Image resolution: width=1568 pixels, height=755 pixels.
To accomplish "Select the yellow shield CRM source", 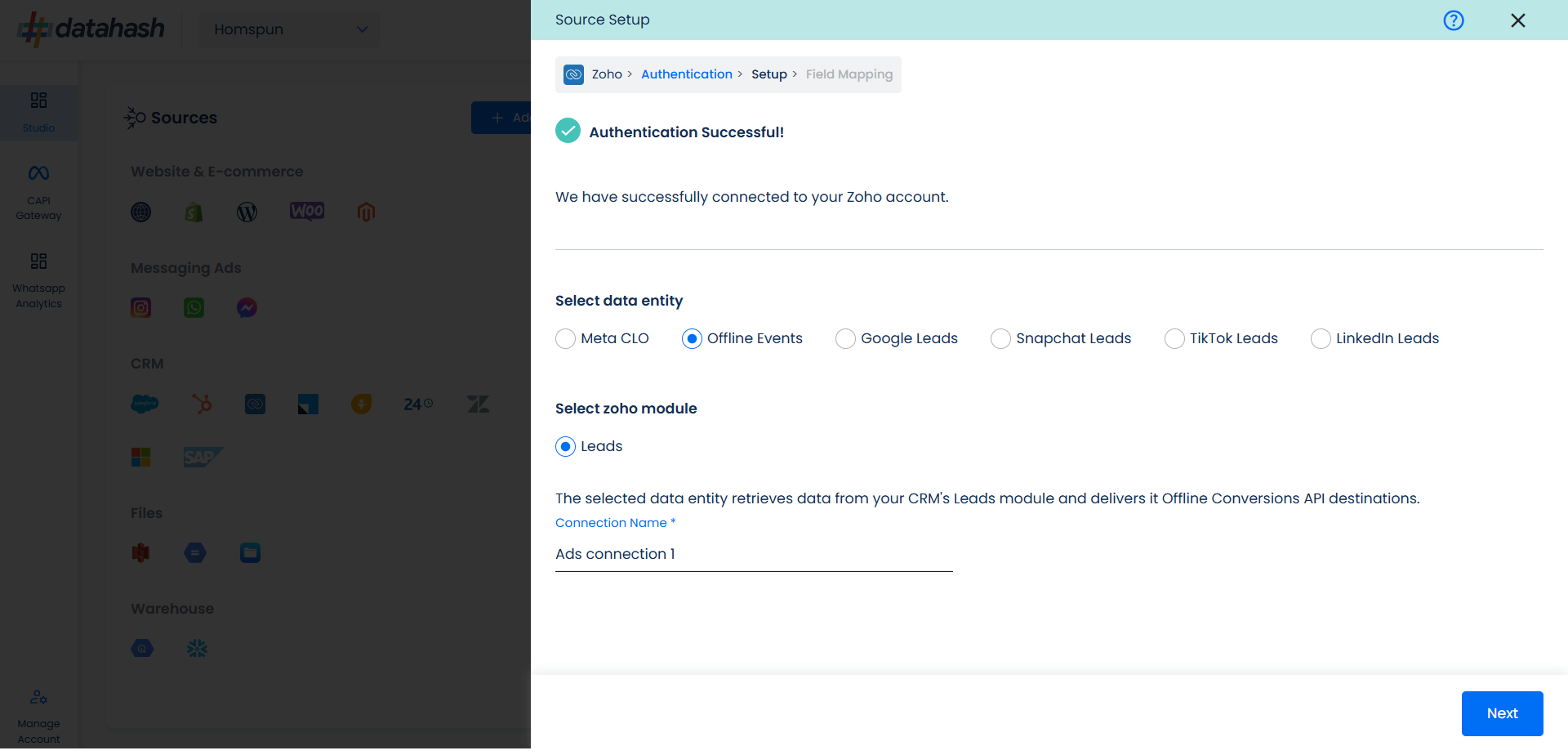I will point(361,404).
